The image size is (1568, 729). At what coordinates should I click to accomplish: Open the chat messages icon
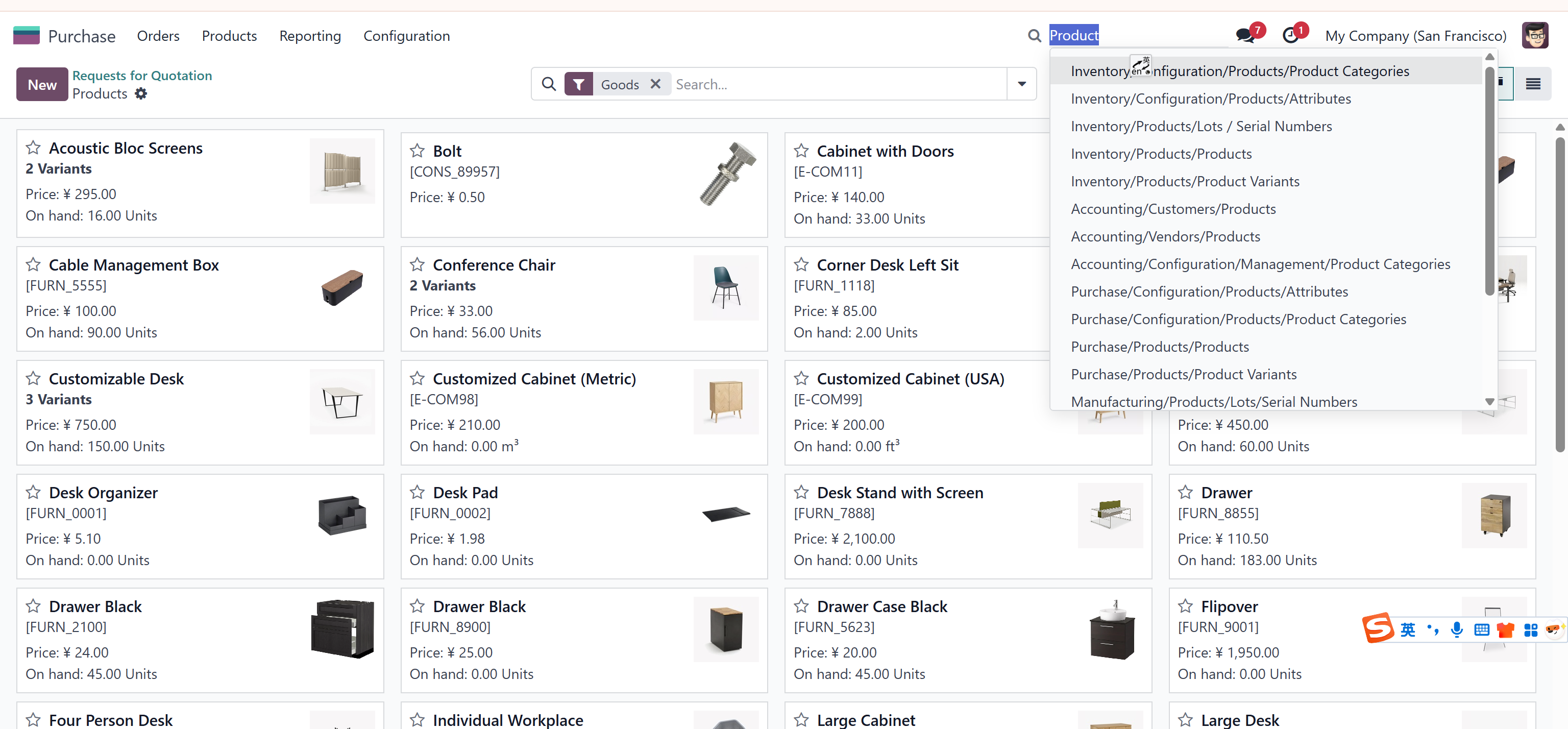(x=1245, y=35)
